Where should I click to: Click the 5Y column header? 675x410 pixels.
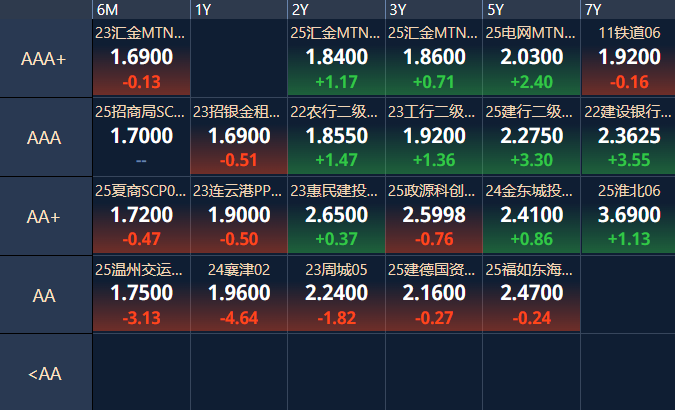point(530,9)
